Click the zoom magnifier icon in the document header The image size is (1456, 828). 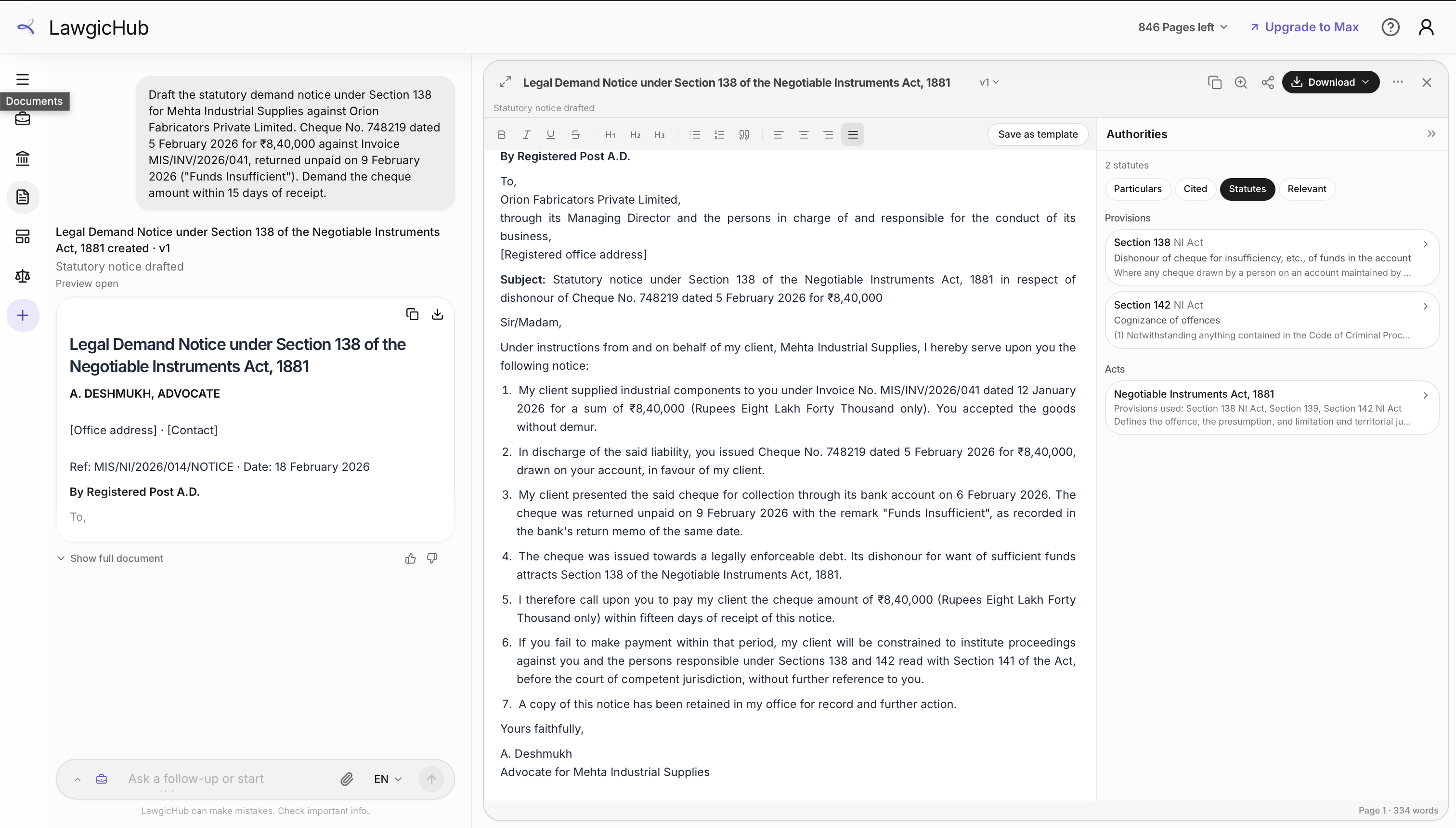pos(1241,82)
